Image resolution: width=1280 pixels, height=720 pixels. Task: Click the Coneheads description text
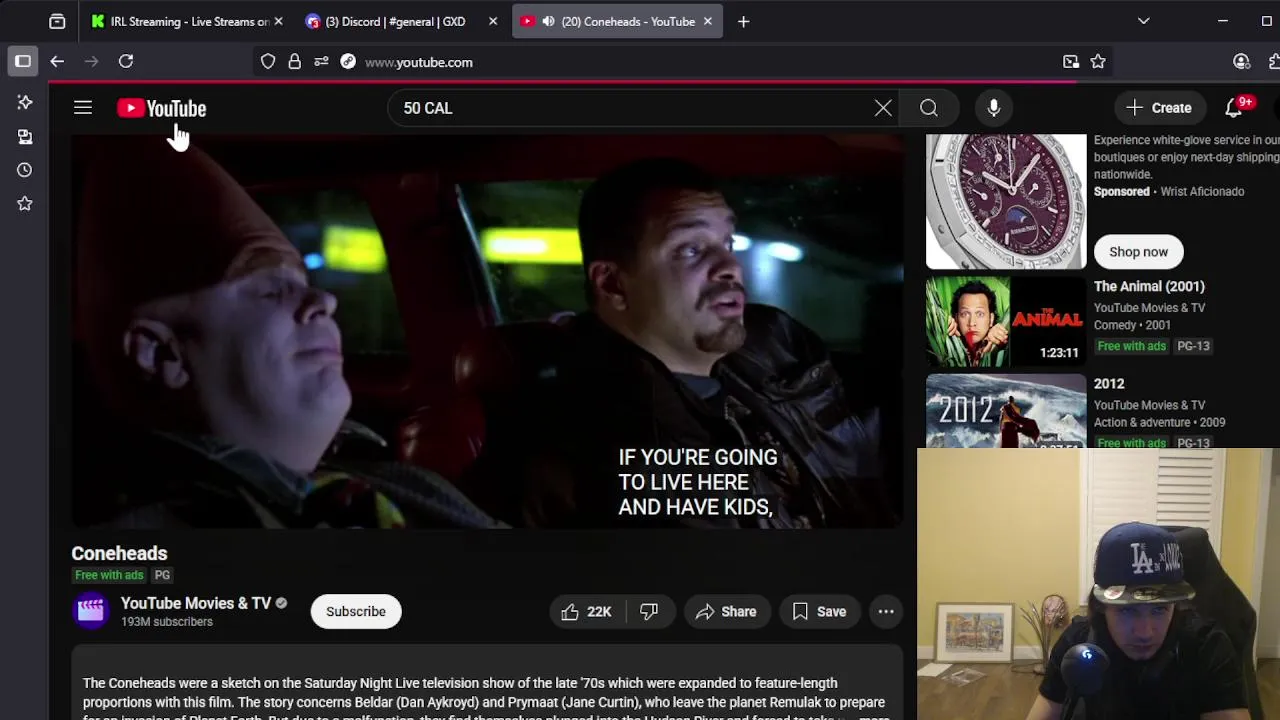coord(486,700)
